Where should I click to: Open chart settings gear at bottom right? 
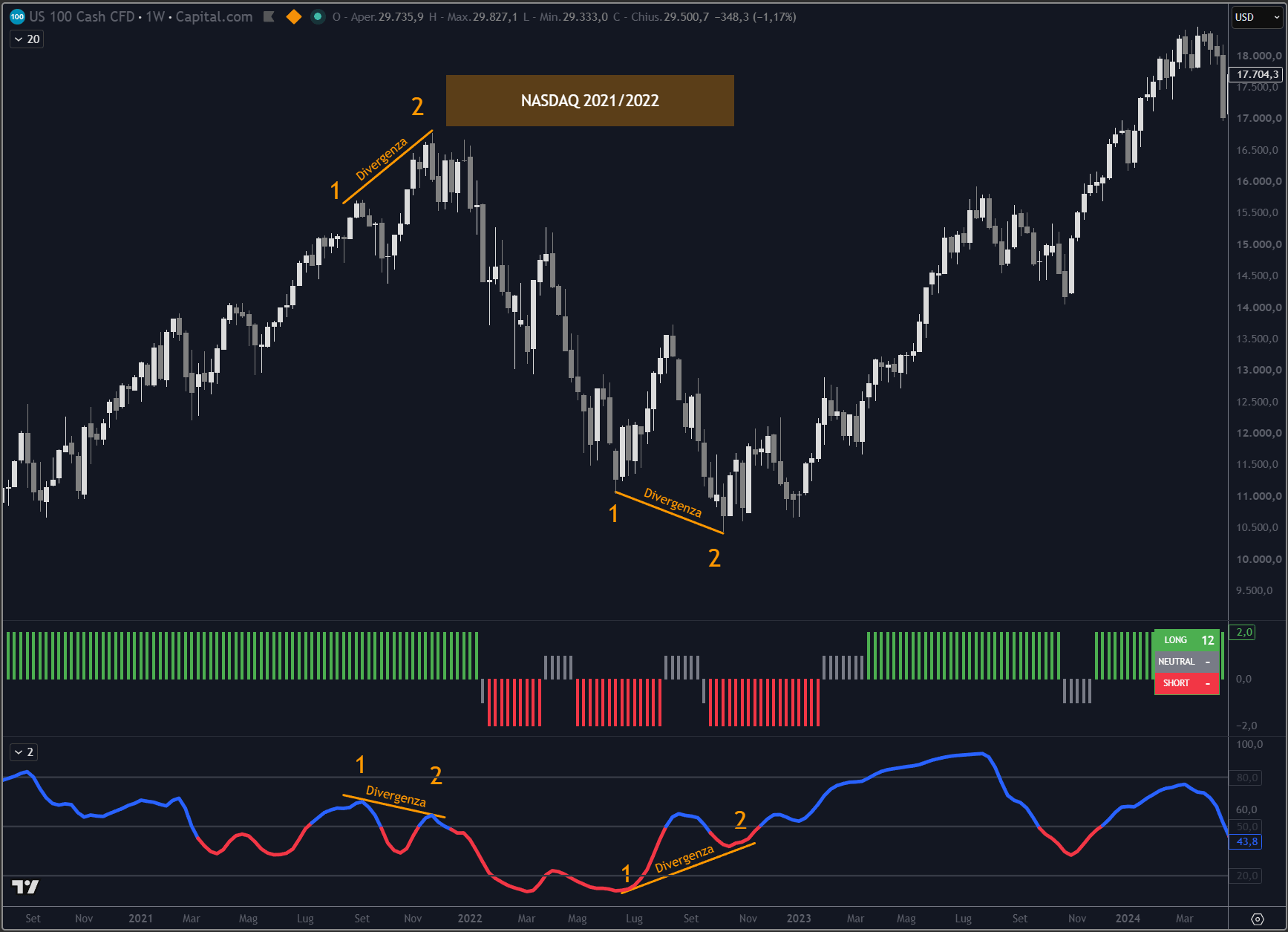(x=1258, y=919)
